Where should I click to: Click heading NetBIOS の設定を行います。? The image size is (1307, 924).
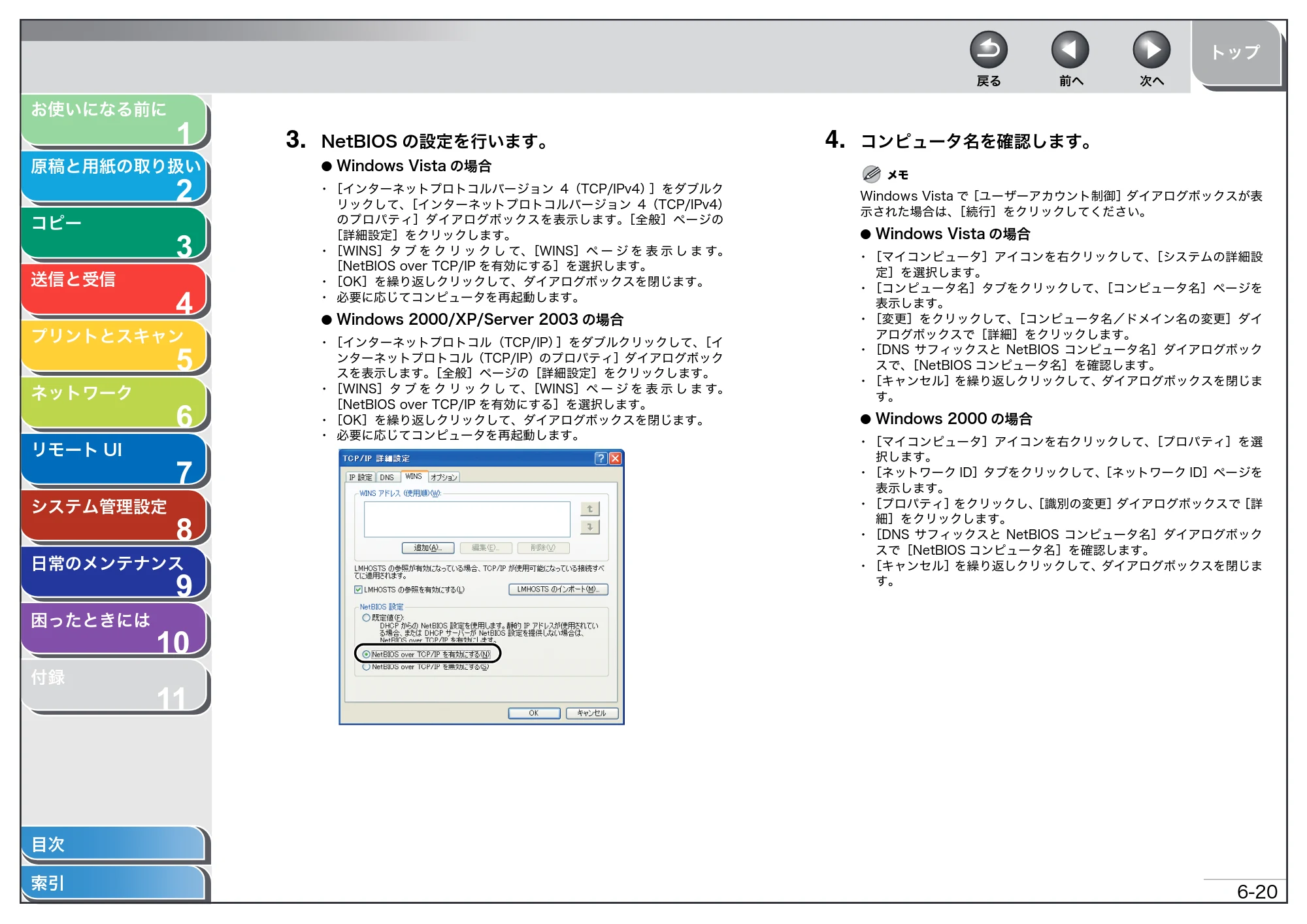437,141
